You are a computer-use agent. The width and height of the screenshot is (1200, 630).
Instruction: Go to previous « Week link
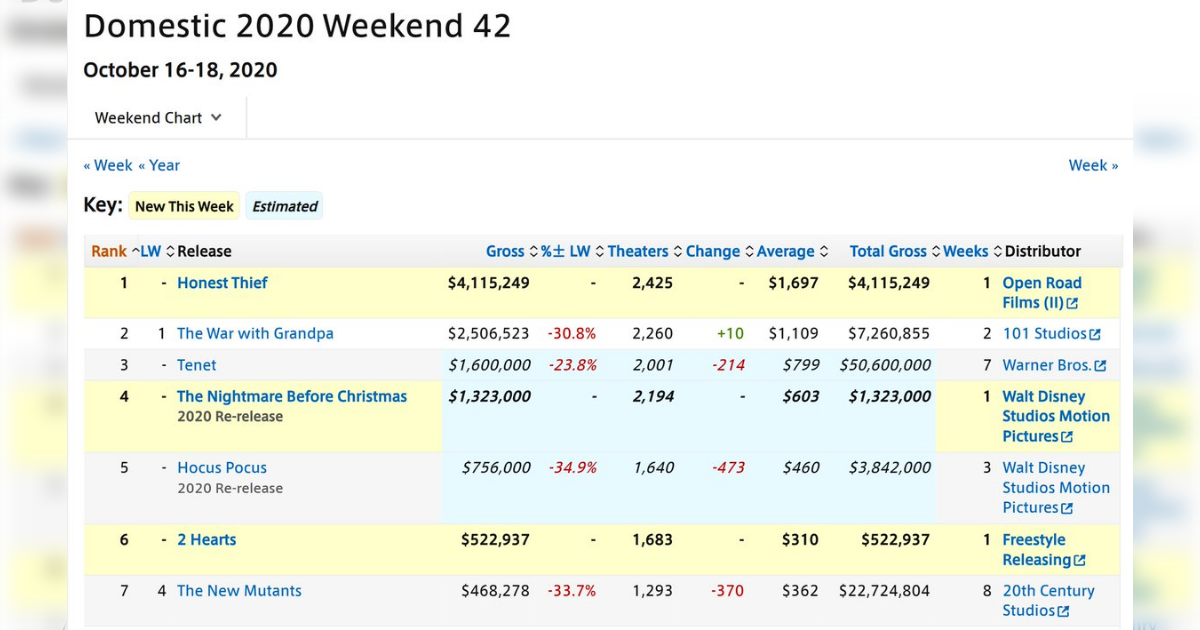(108, 166)
